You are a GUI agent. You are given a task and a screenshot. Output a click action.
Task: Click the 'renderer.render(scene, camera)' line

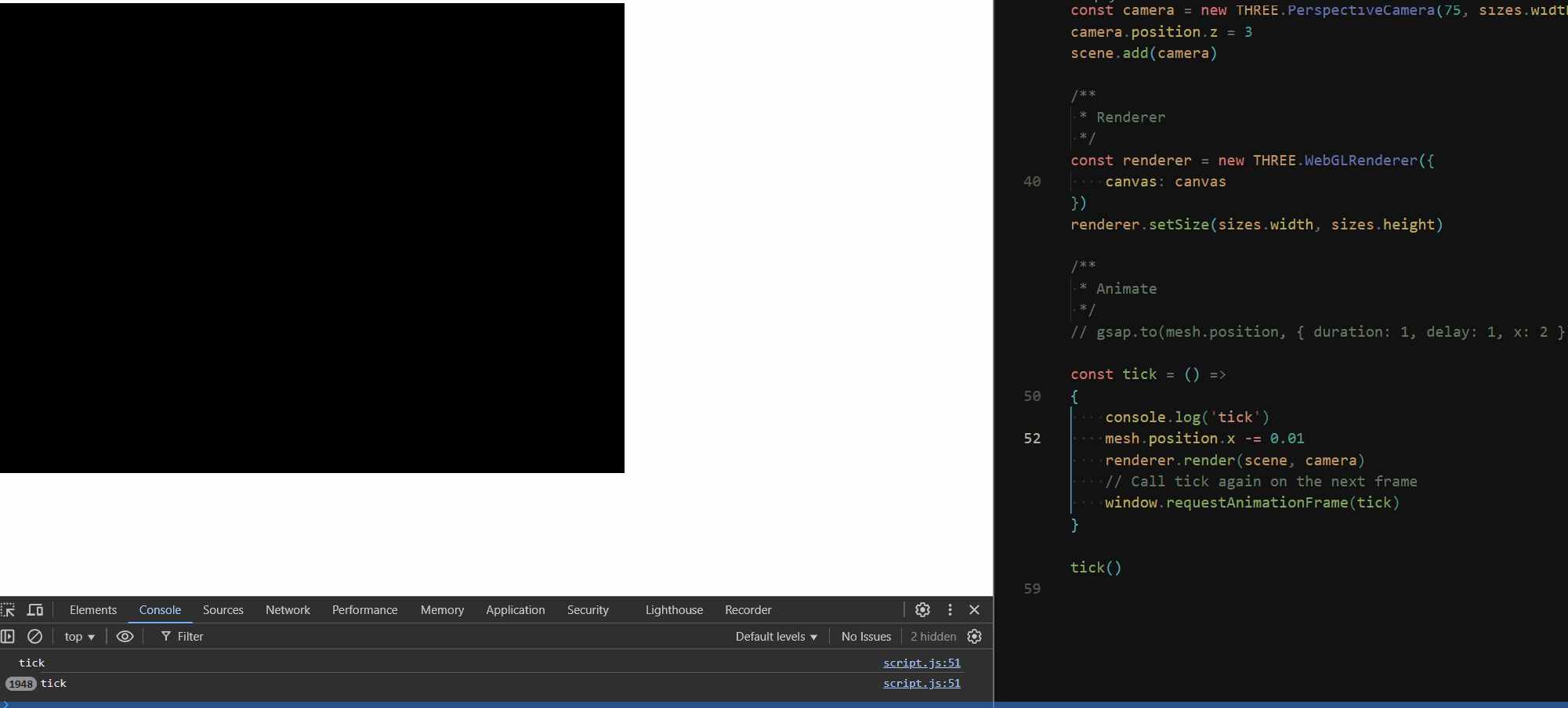point(1235,461)
